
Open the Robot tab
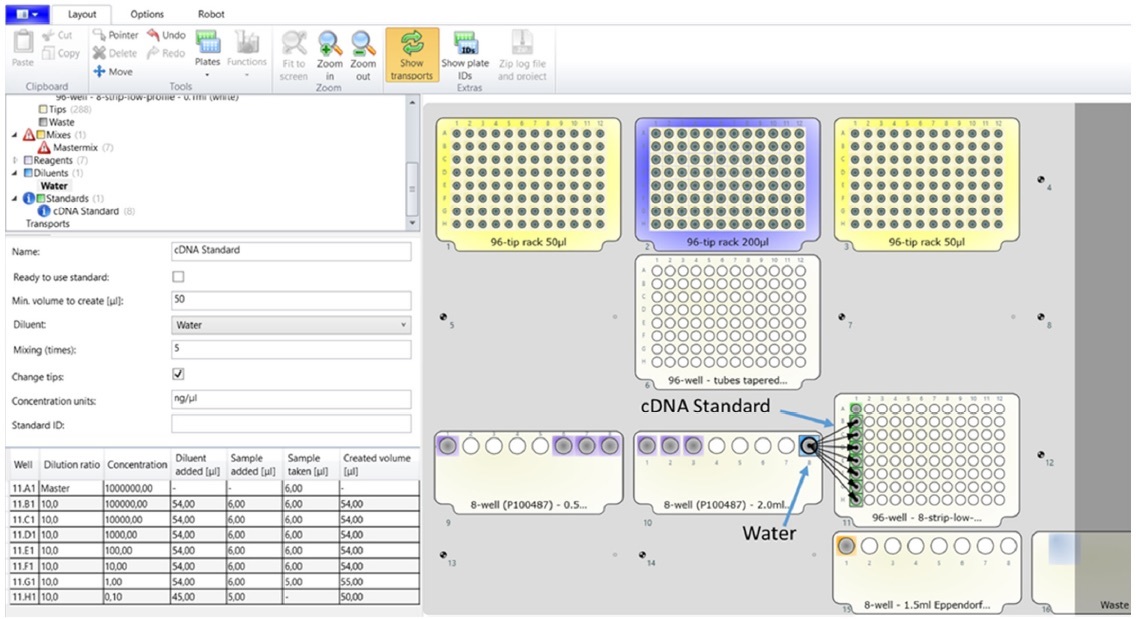211,14
